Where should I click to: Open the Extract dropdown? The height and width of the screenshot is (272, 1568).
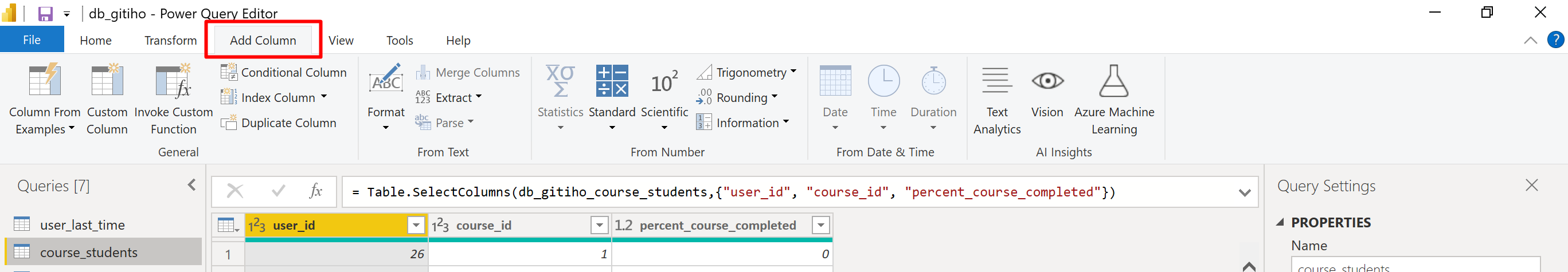click(448, 97)
